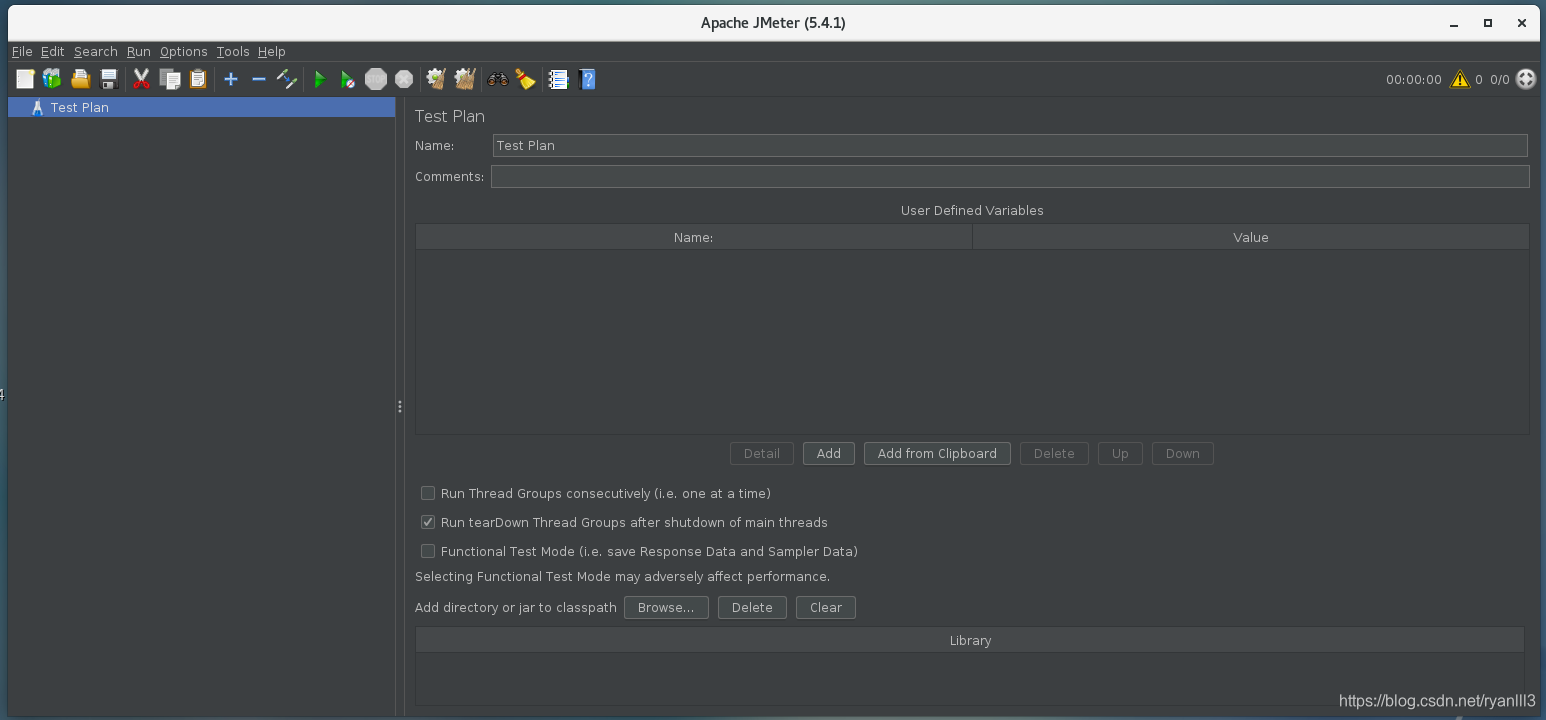Click the Test Plan flask icon in tree
This screenshot has height=720, width=1546.
click(x=37, y=107)
